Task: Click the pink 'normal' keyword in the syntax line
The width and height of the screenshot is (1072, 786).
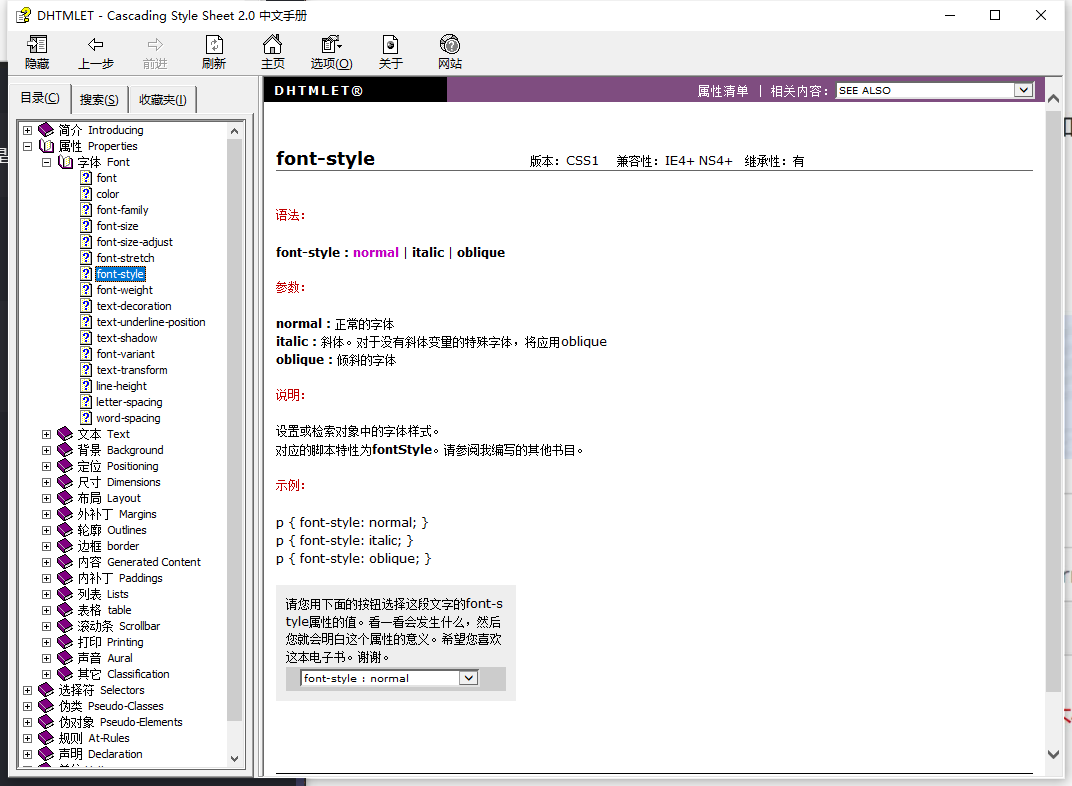Action: pos(375,252)
